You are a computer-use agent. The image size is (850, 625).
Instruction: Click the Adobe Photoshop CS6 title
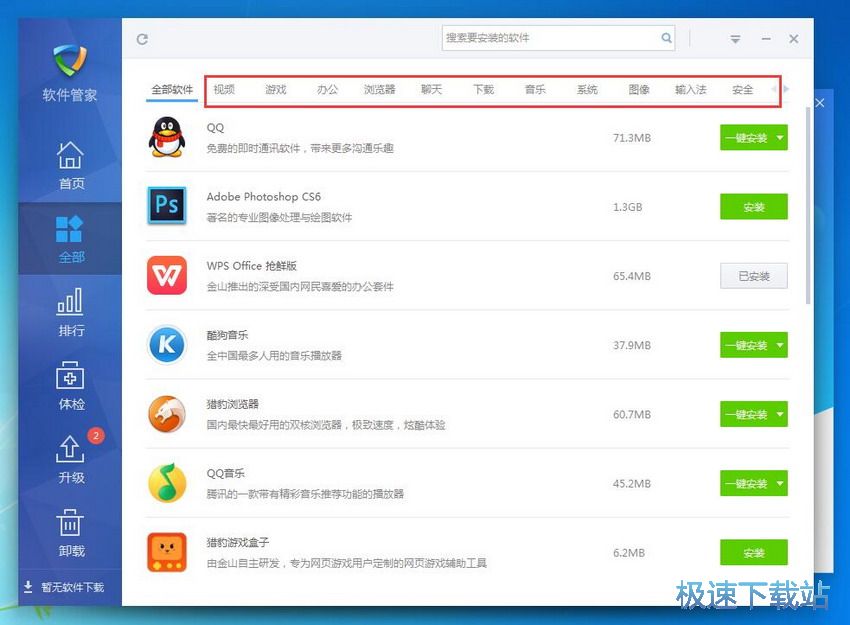tap(263, 197)
